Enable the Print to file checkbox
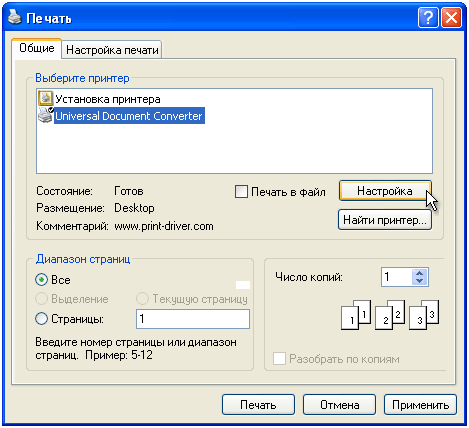 (241, 192)
